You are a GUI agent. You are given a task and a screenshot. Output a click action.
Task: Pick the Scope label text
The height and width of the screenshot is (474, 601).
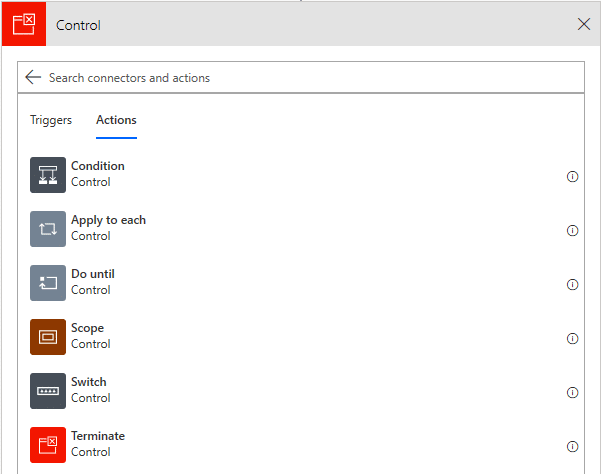[x=87, y=328]
